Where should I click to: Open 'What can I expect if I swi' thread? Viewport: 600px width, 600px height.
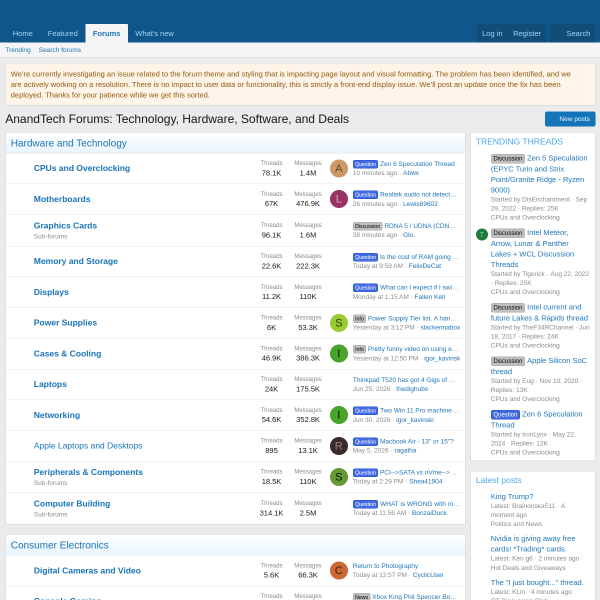419,287
